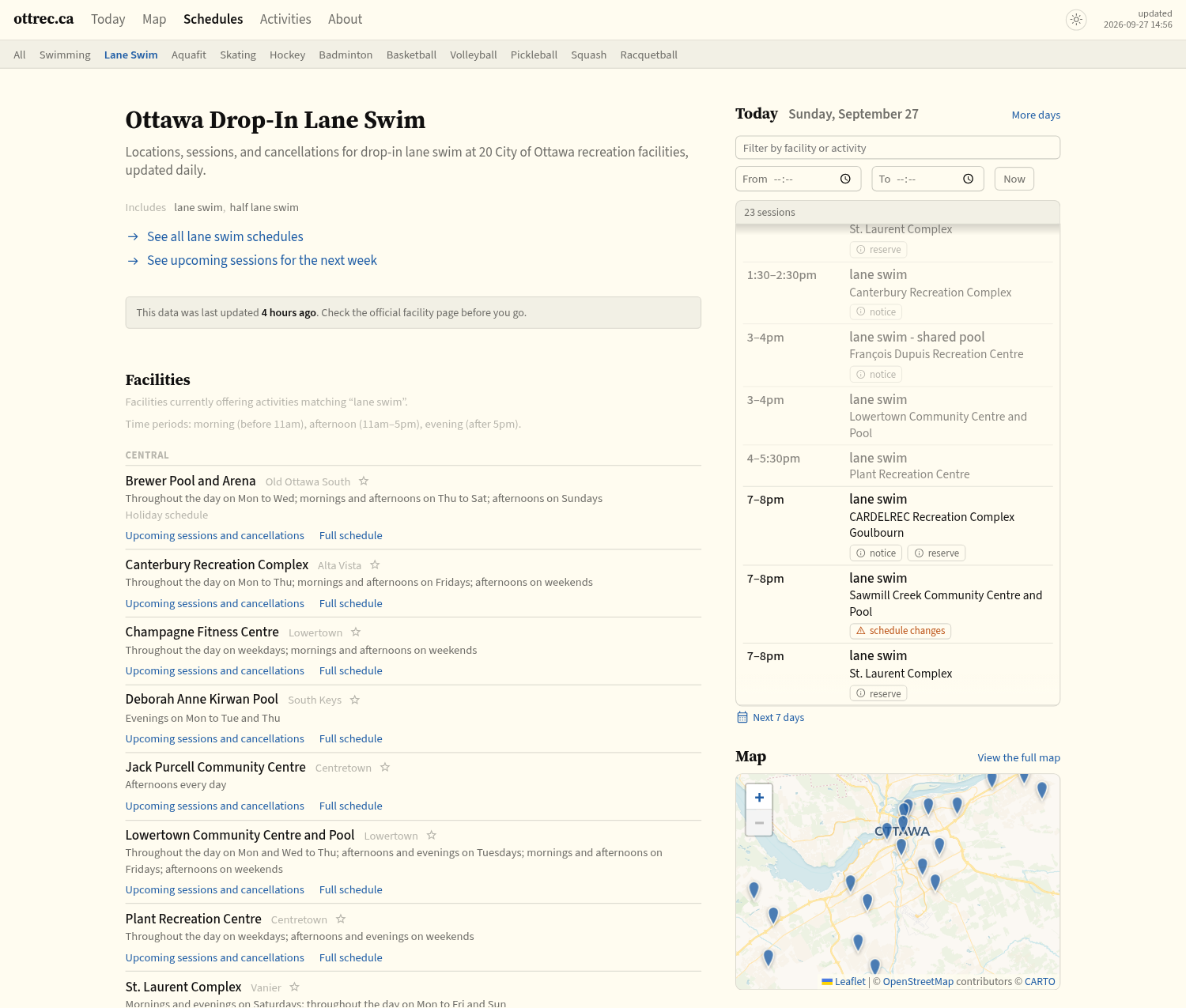Click the Next 7 days calendar icon
Viewport: 1186px width, 1008px height.
click(x=742, y=717)
